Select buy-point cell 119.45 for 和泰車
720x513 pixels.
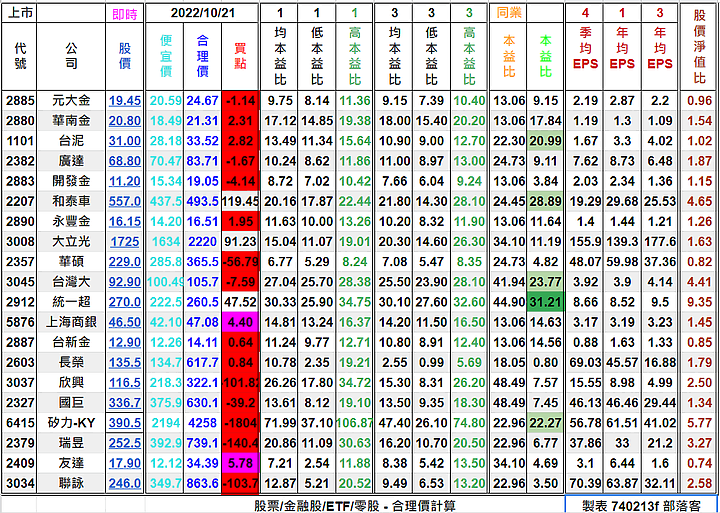point(240,201)
